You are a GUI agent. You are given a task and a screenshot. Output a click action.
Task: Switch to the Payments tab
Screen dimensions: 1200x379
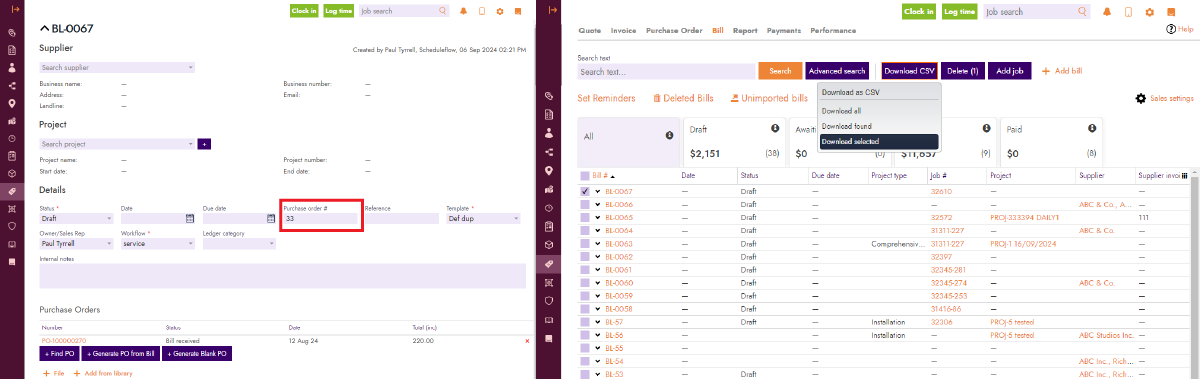pyautogui.click(x=784, y=31)
